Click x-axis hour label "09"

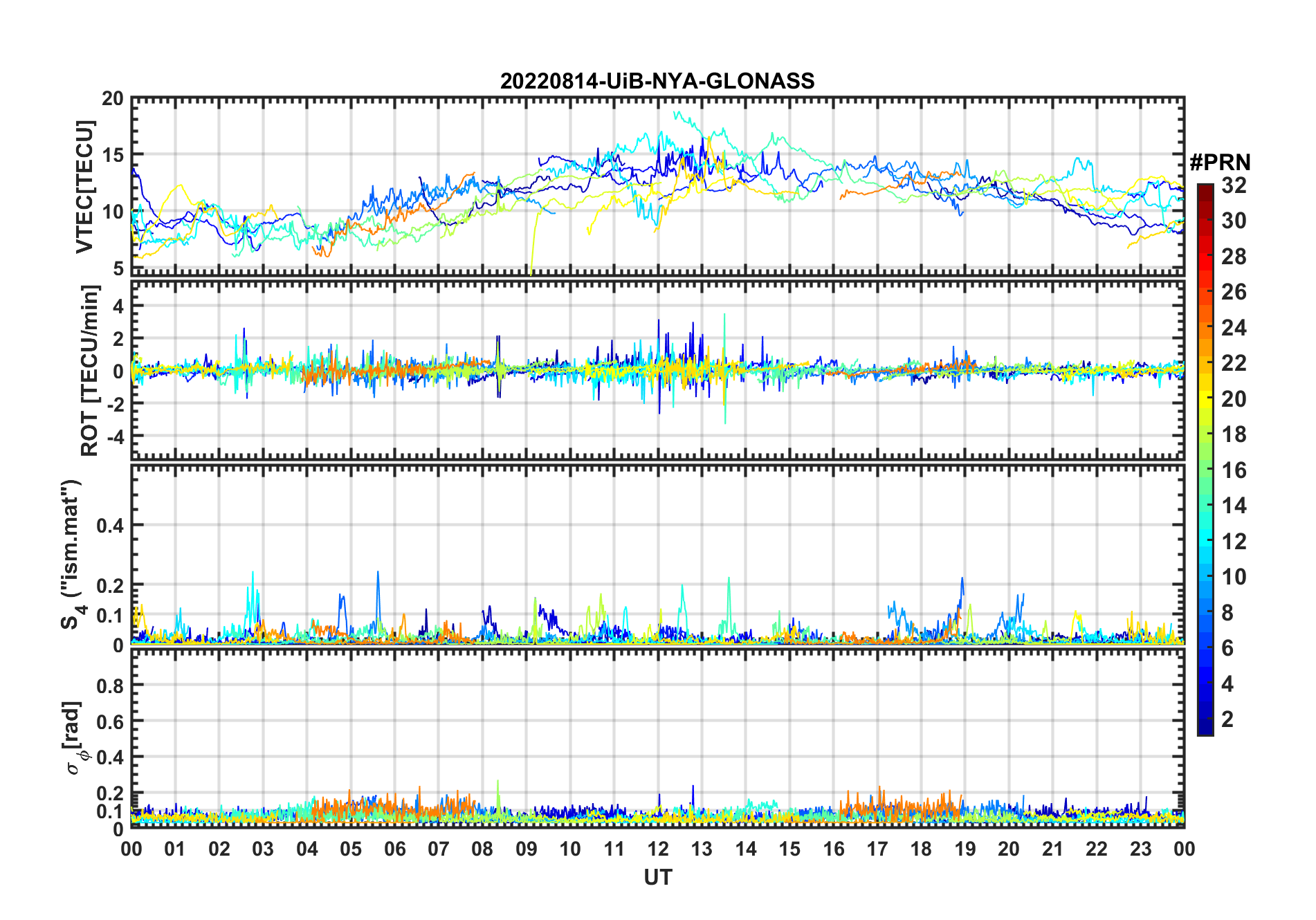(x=526, y=849)
